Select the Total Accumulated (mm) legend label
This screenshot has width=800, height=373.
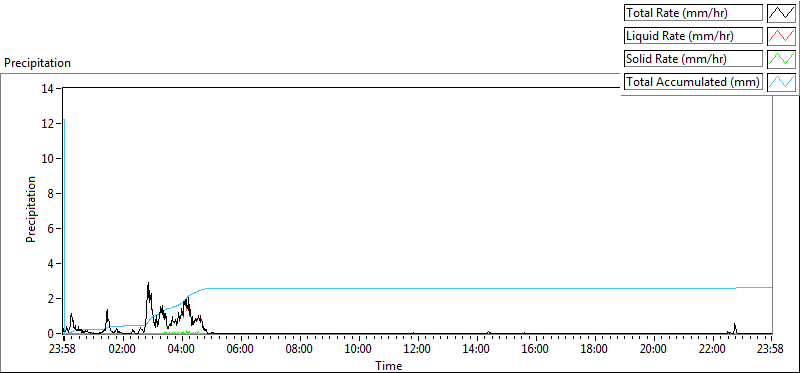pyautogui.click(x=693, y=82)
